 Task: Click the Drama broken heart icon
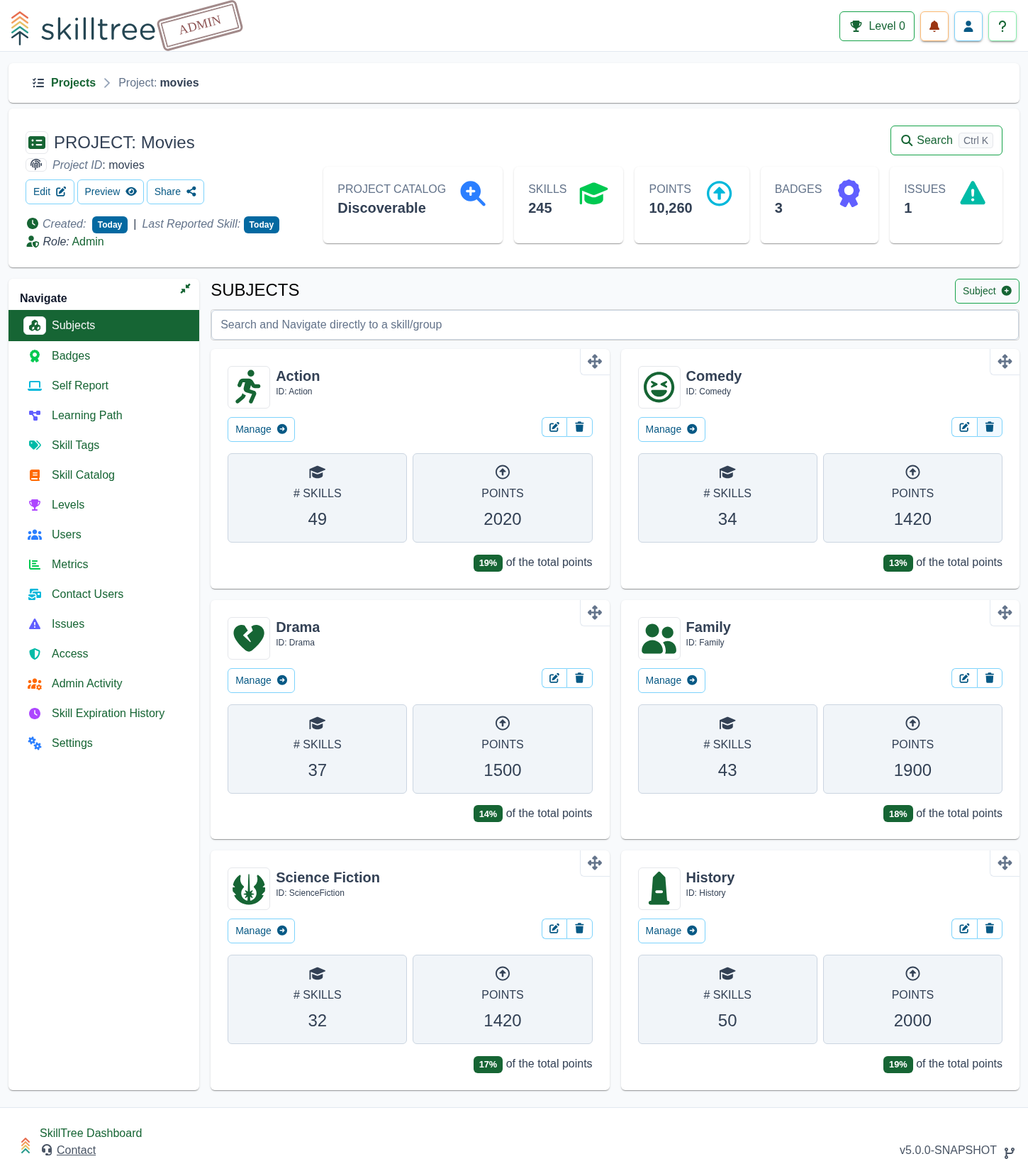coord(249,638)
